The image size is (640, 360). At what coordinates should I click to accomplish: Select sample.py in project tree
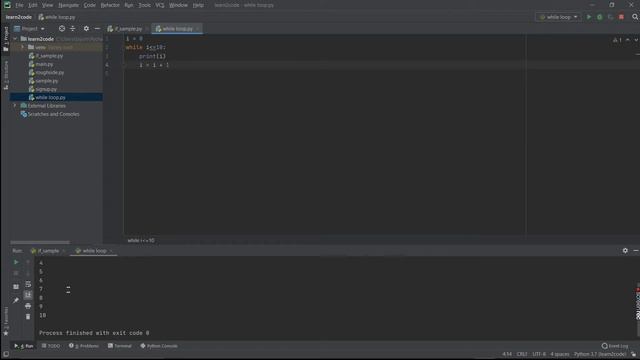tap(43, 81)
